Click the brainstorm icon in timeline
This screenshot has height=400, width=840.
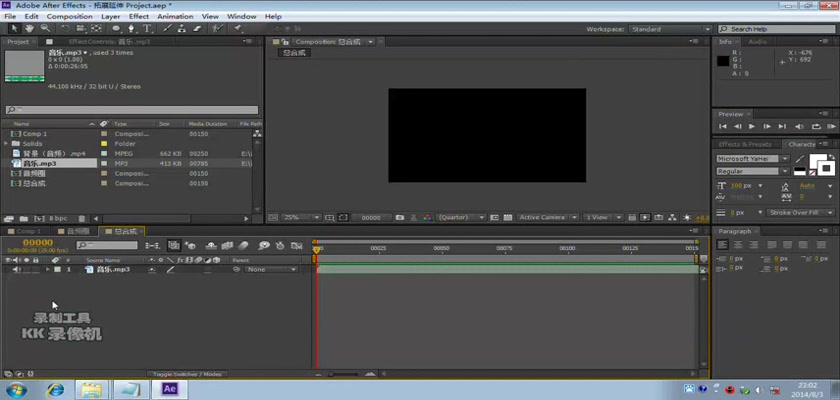[x=264, y=246]
